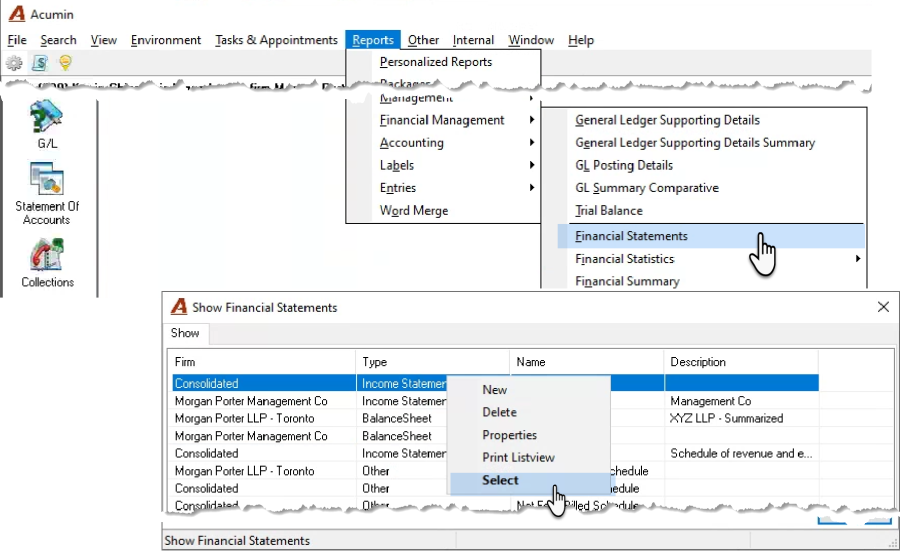
Task: Open the Internal menu
Action: point(473,40)
